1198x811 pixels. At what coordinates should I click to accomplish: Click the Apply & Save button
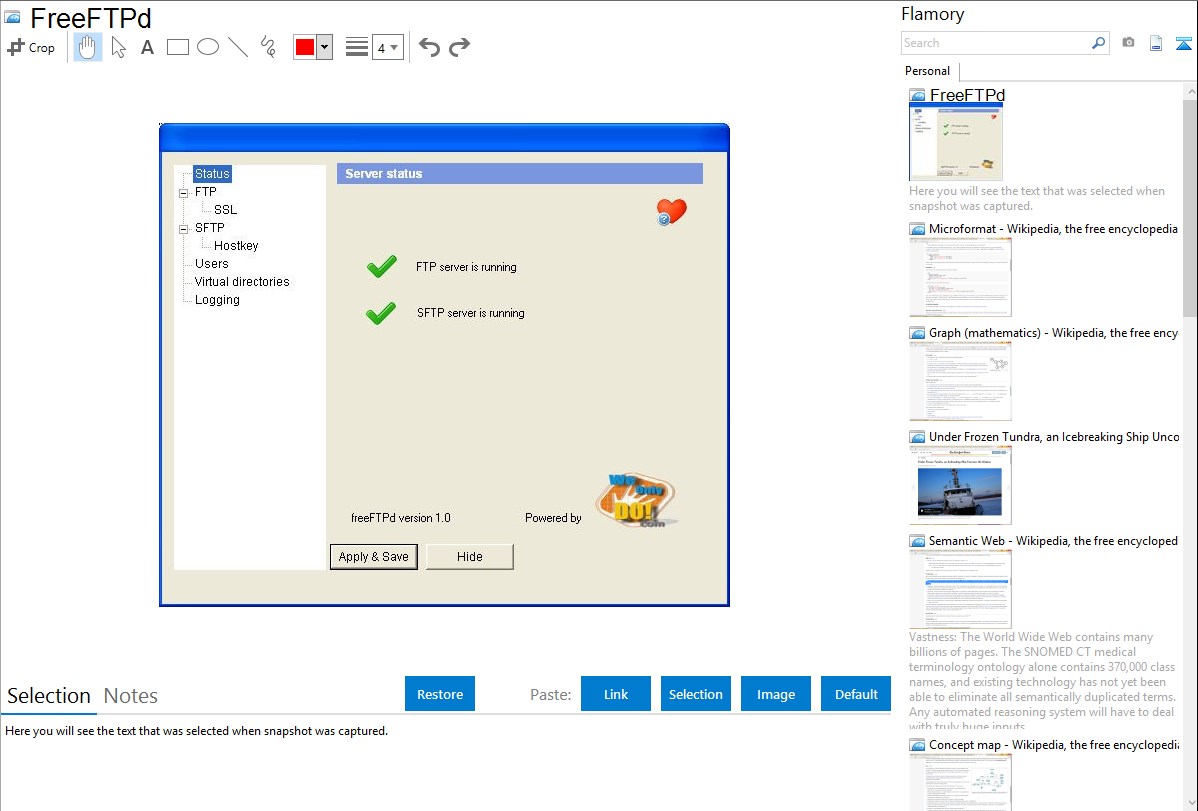[374, 556]
